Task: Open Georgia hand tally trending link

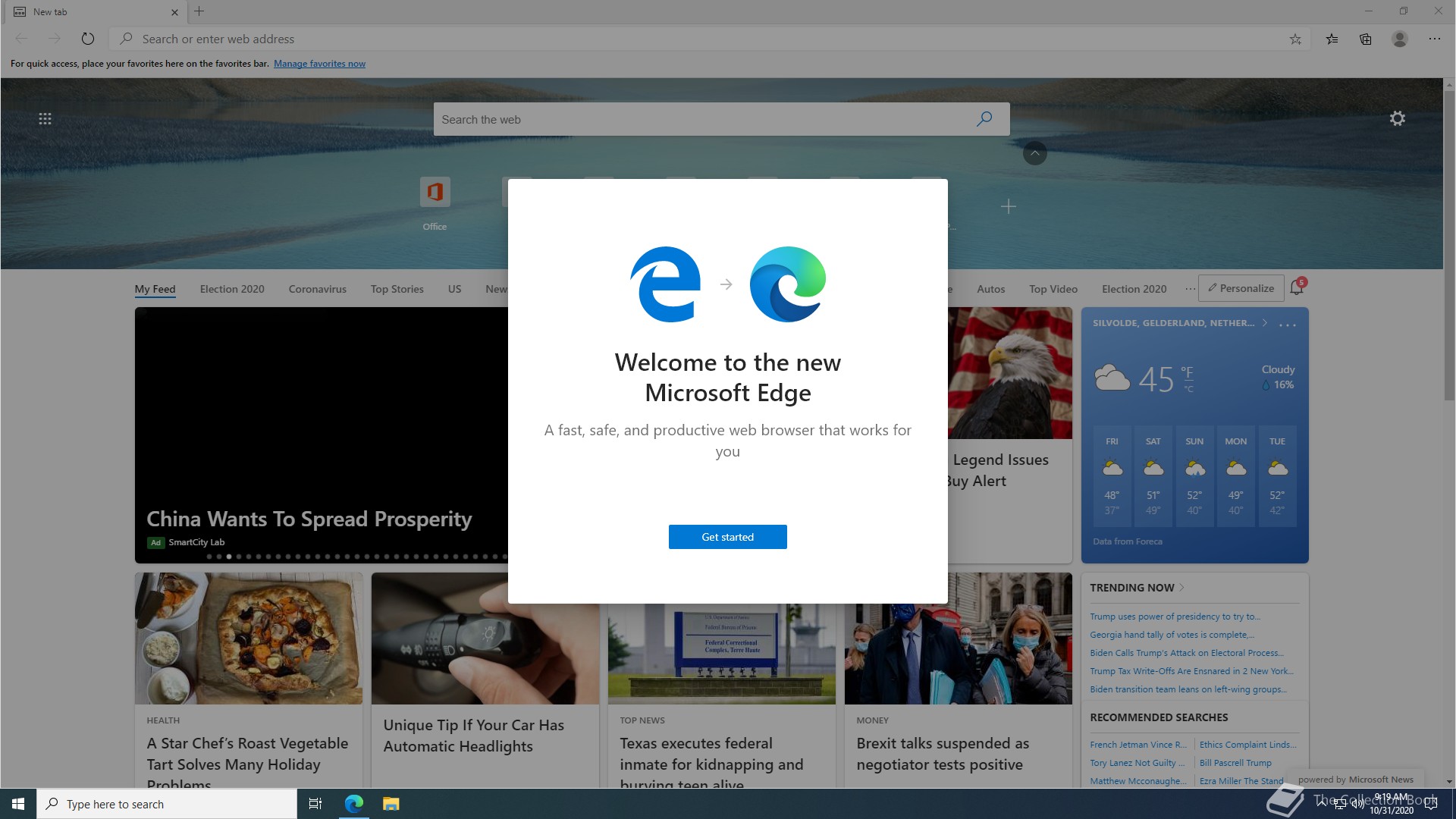Action: pyautogui.click(x=1172, y=635)
